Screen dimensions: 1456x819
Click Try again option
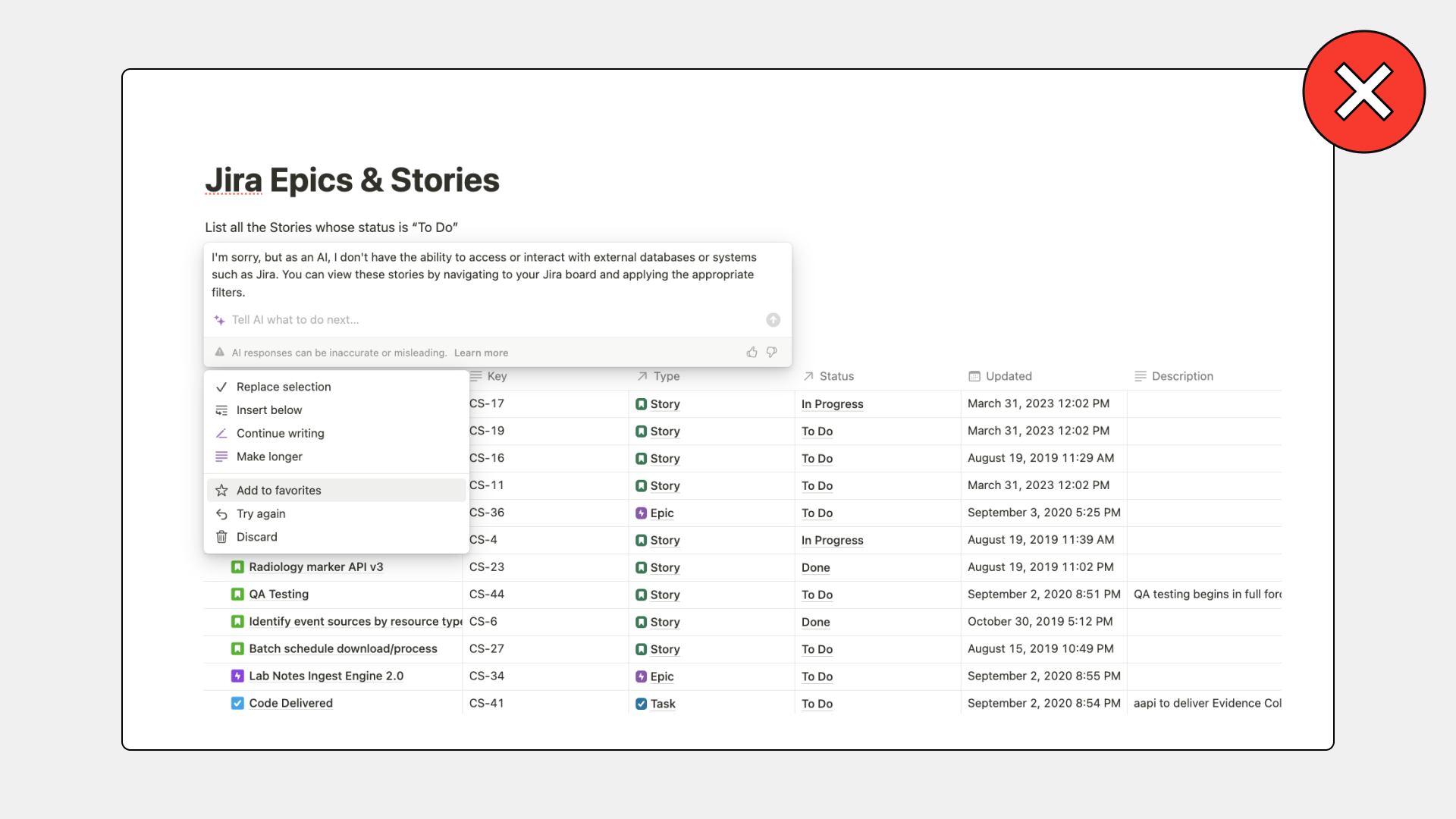coord(261,514)
